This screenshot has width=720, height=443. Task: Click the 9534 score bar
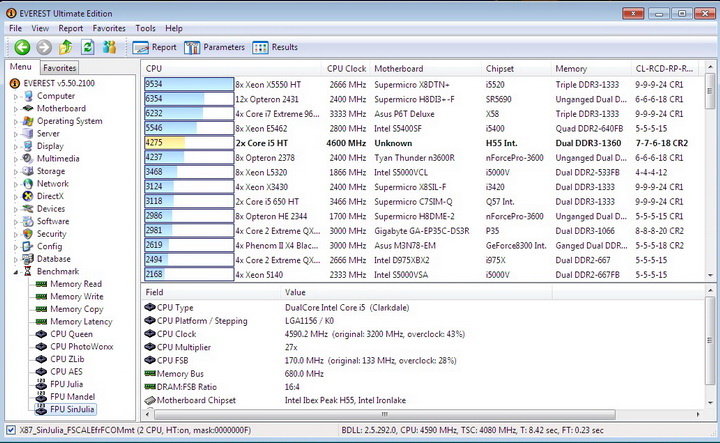(x=188, y=84)
